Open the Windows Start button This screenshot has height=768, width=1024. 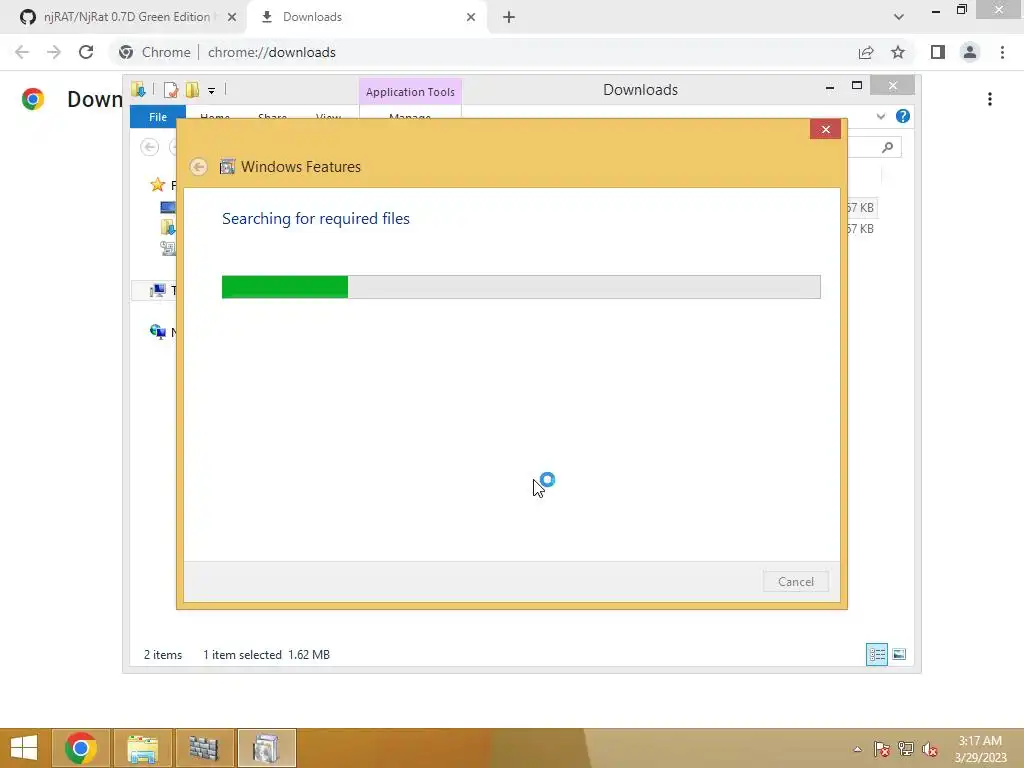tap(24, 748)
